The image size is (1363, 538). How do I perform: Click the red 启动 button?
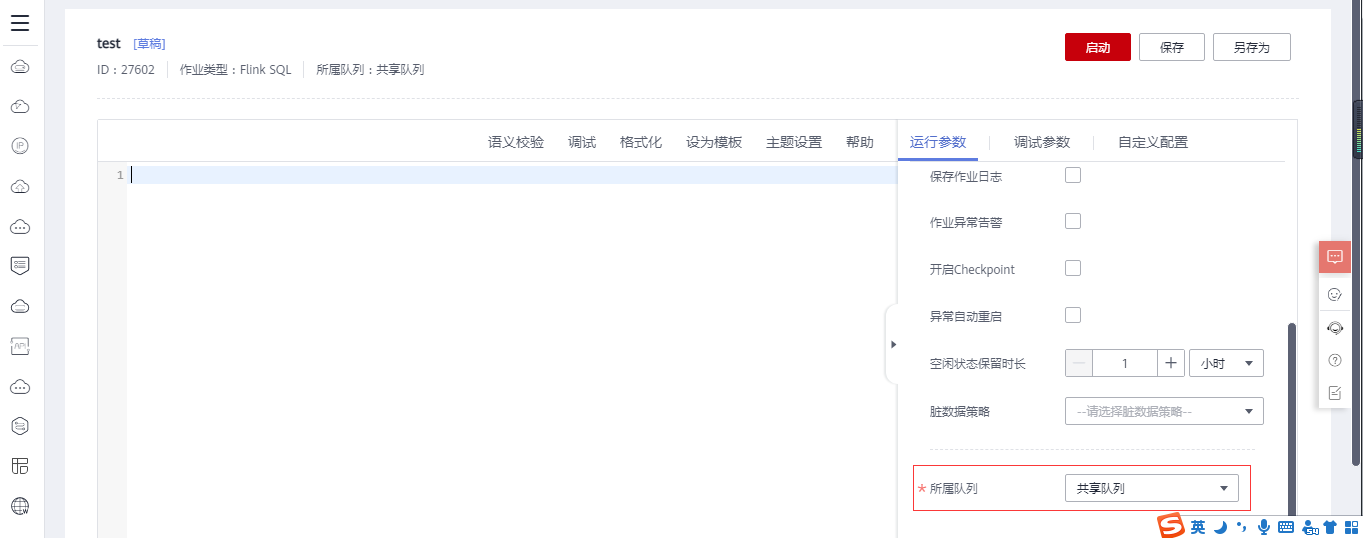pyautogui.click(x=1097, y=47)
